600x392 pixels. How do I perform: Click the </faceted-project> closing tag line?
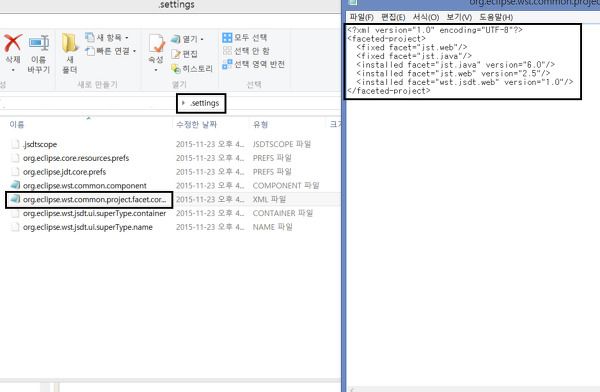click(x=388, y=91)
